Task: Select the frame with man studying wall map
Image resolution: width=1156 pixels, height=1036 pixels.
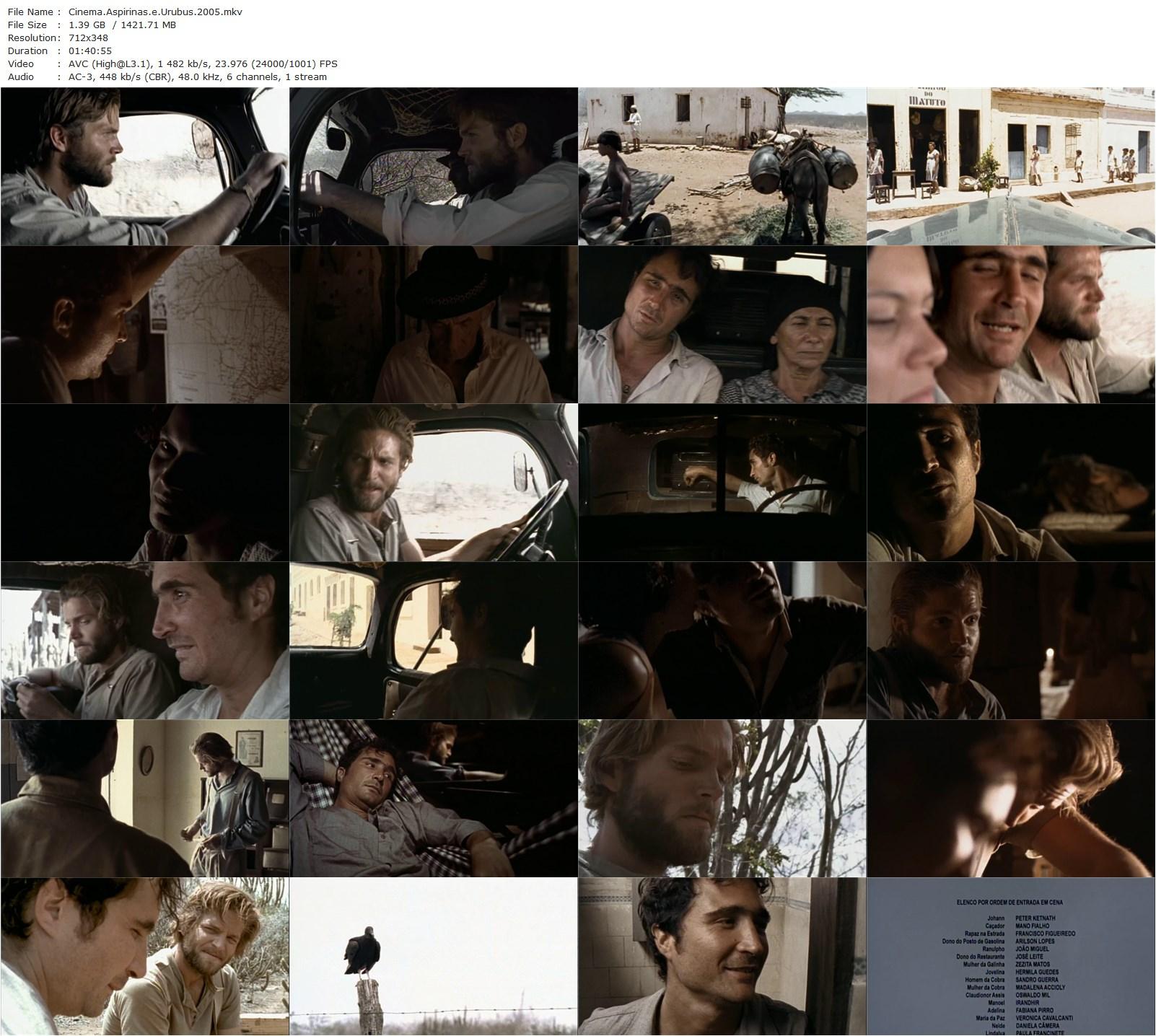Action: point(145,324)
